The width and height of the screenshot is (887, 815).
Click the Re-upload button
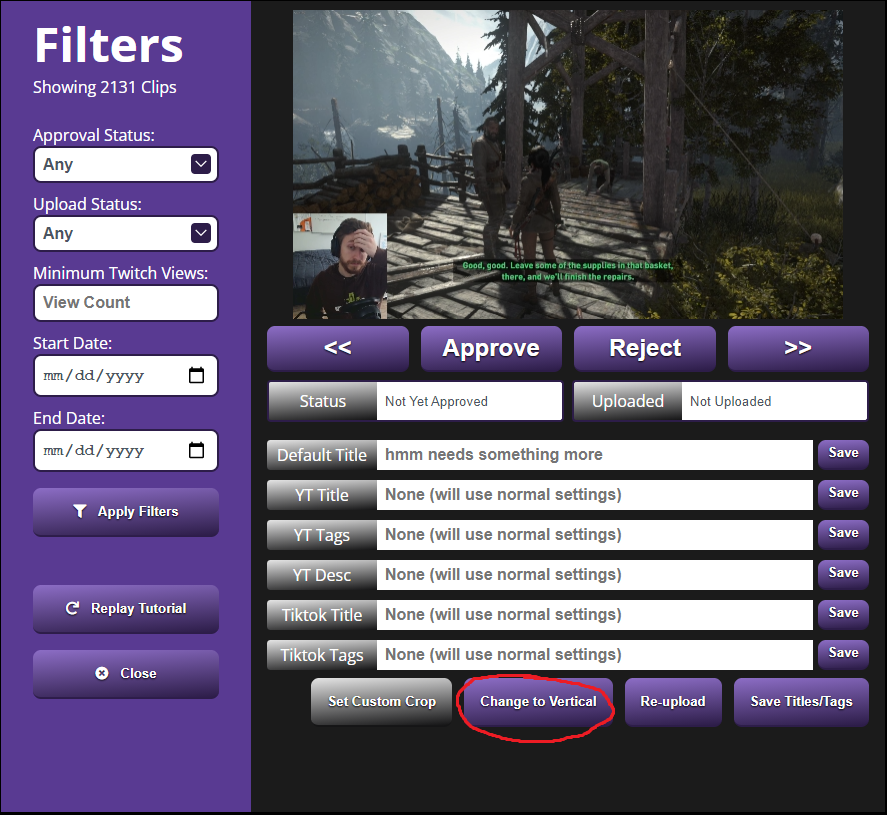click(673, 702)
